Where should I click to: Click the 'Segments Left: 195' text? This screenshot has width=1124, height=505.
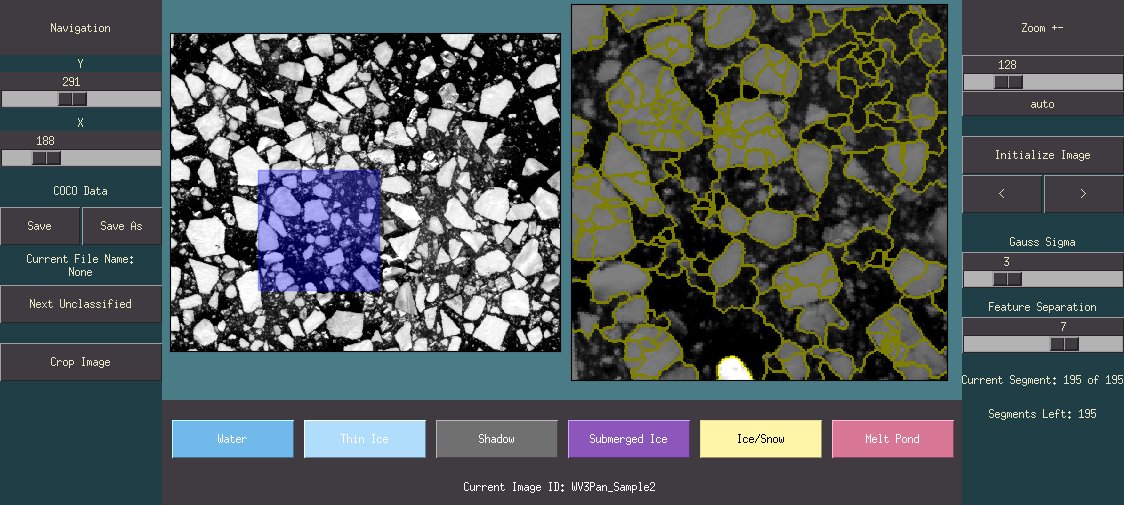[x=1042, y=414]
